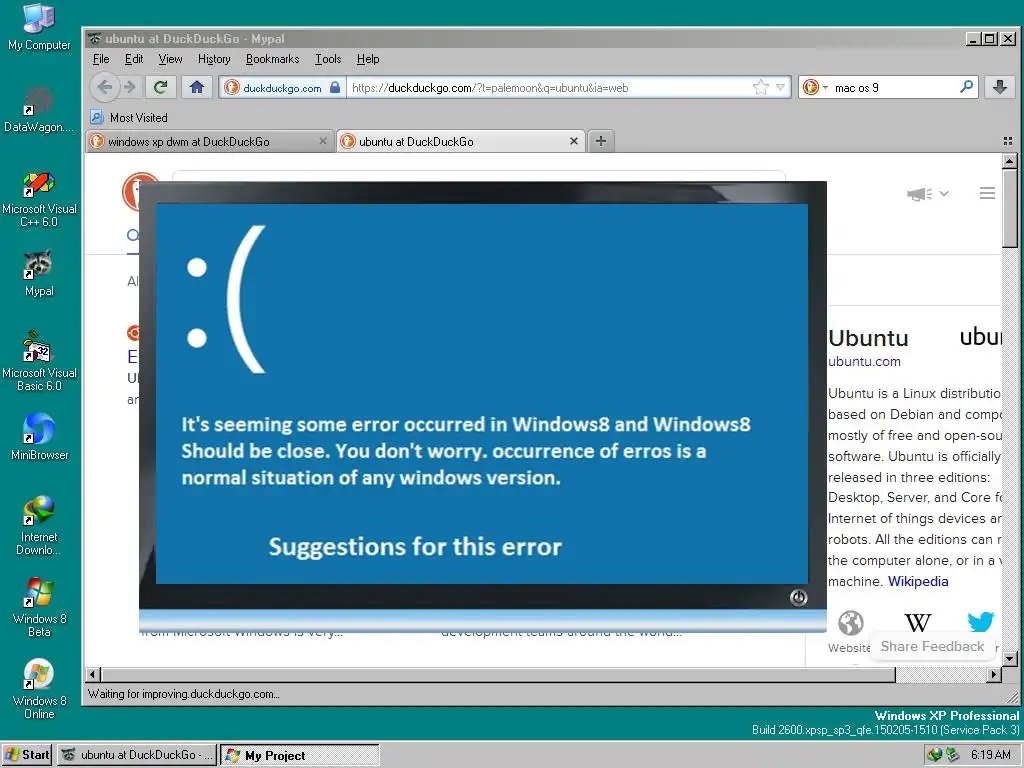Open the search engine selector dropdown
1024x768 pixels.
pyautogui.click(x=815, y=87)
